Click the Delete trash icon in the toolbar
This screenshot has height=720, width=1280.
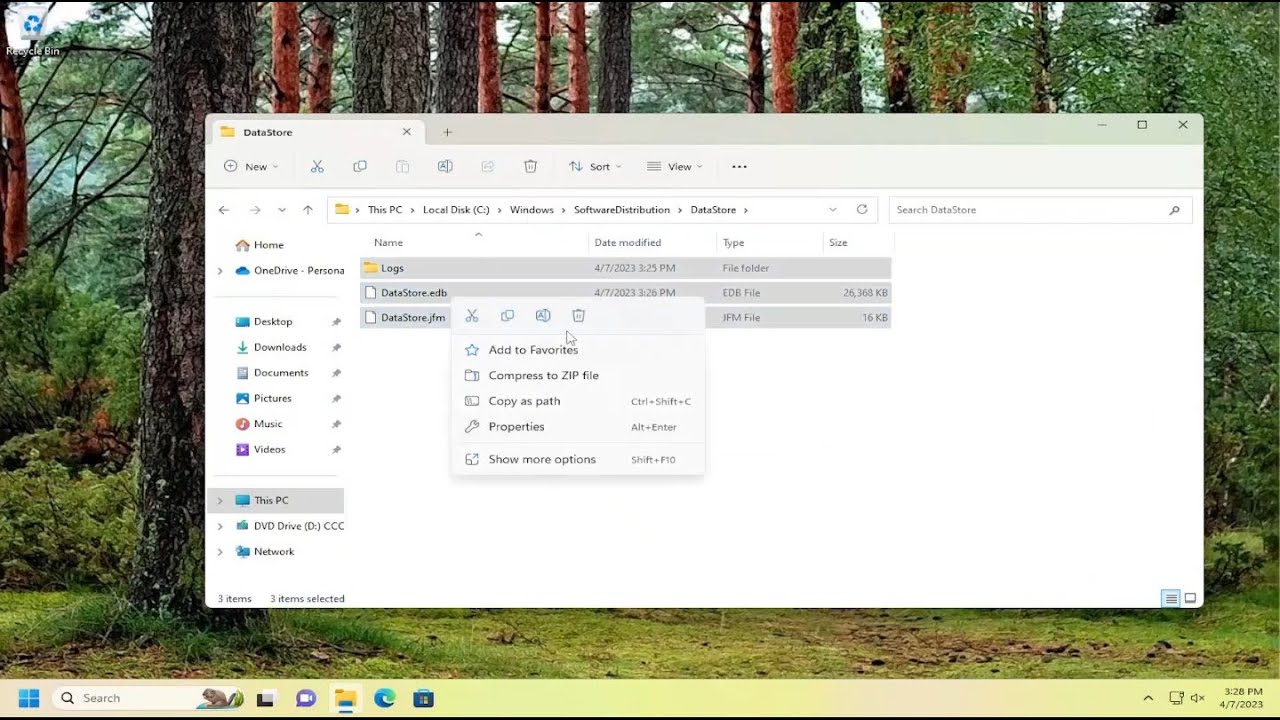[x=531, y=167]
